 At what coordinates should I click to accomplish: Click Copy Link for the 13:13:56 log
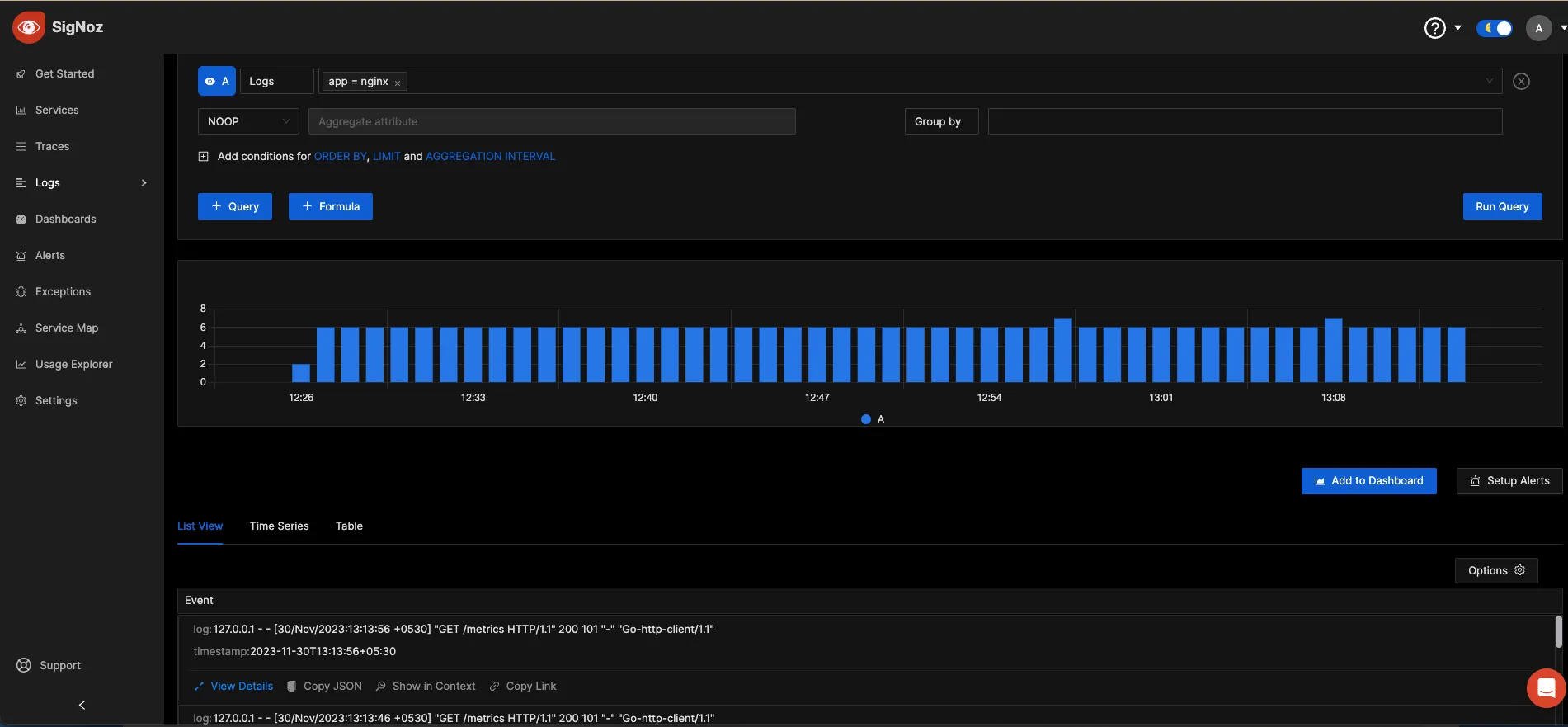pyautogui.click(x=523, y=686)
